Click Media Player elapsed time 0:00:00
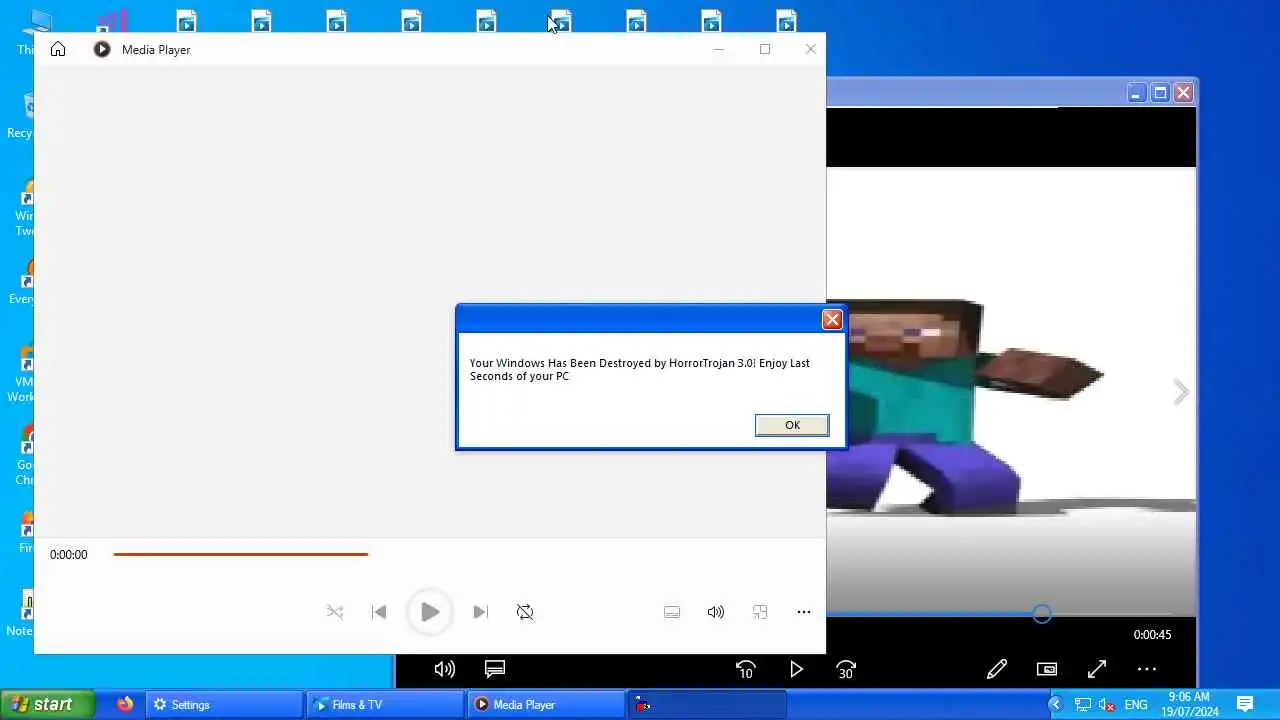 (69, 555)
